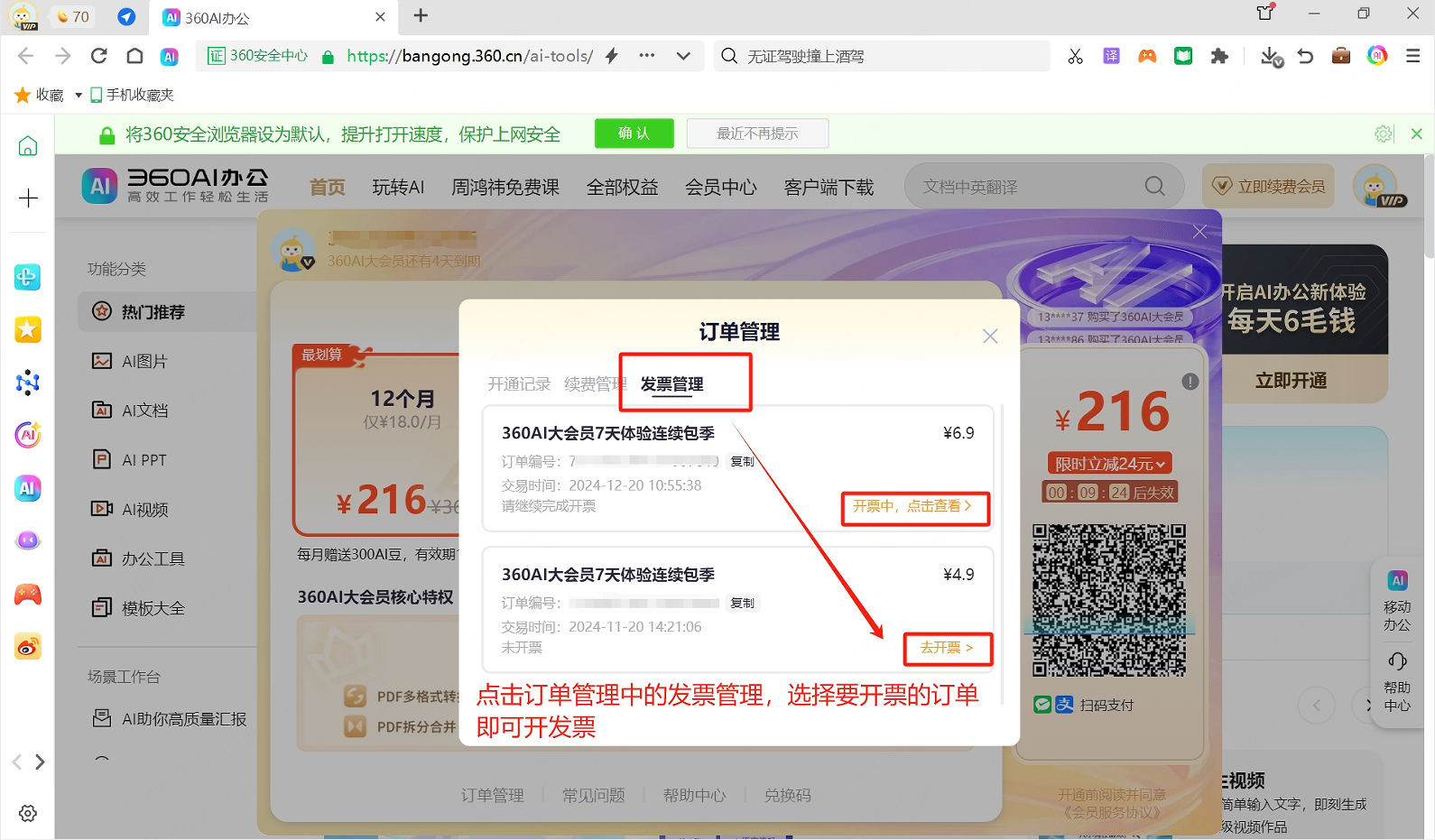Expand sidebar with right chevron arrow
Image resolution: width=1435 pixels, height=840 pixels.
pos(40,762)
